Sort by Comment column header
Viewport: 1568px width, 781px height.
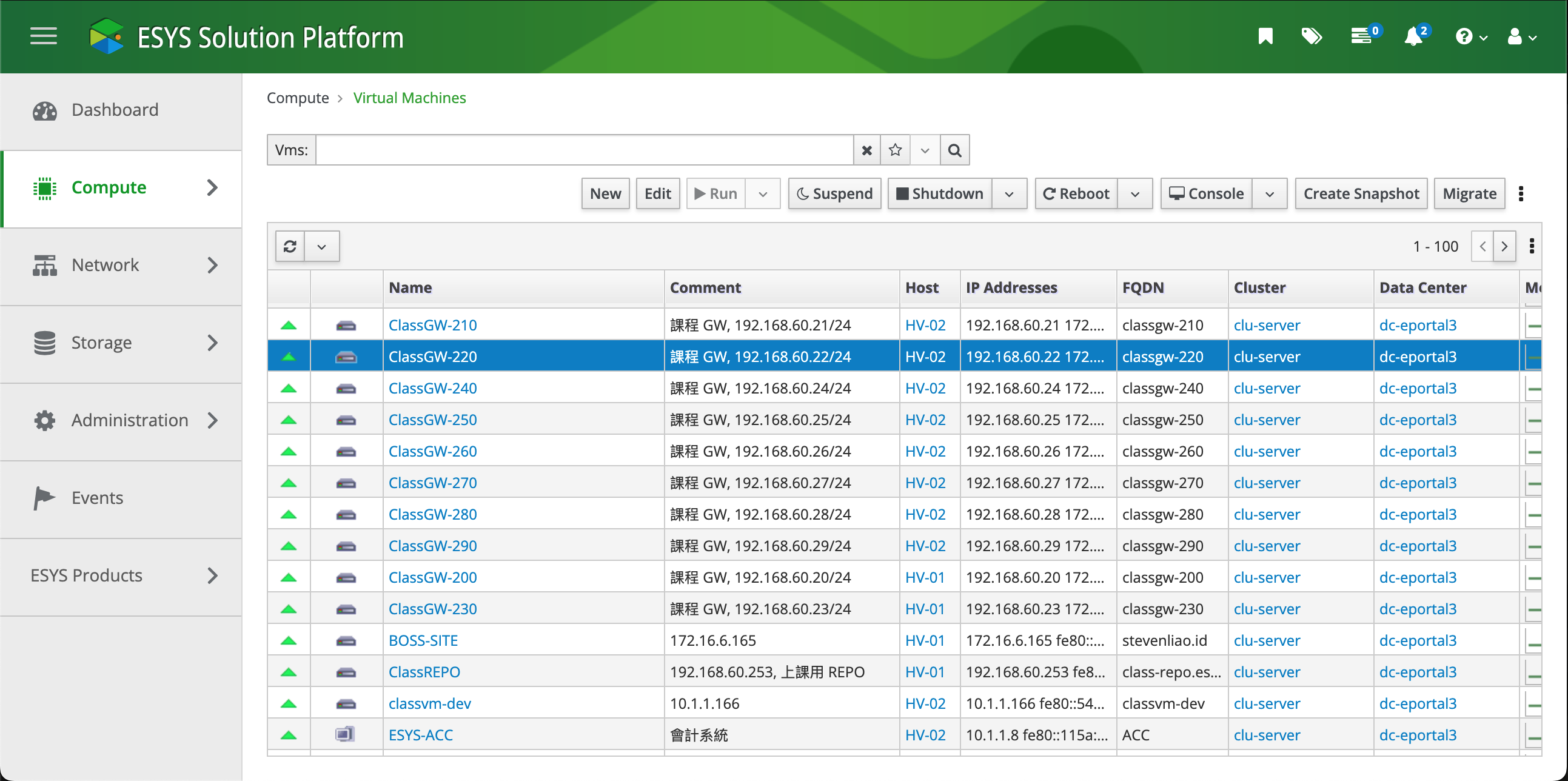click(782, 287)
